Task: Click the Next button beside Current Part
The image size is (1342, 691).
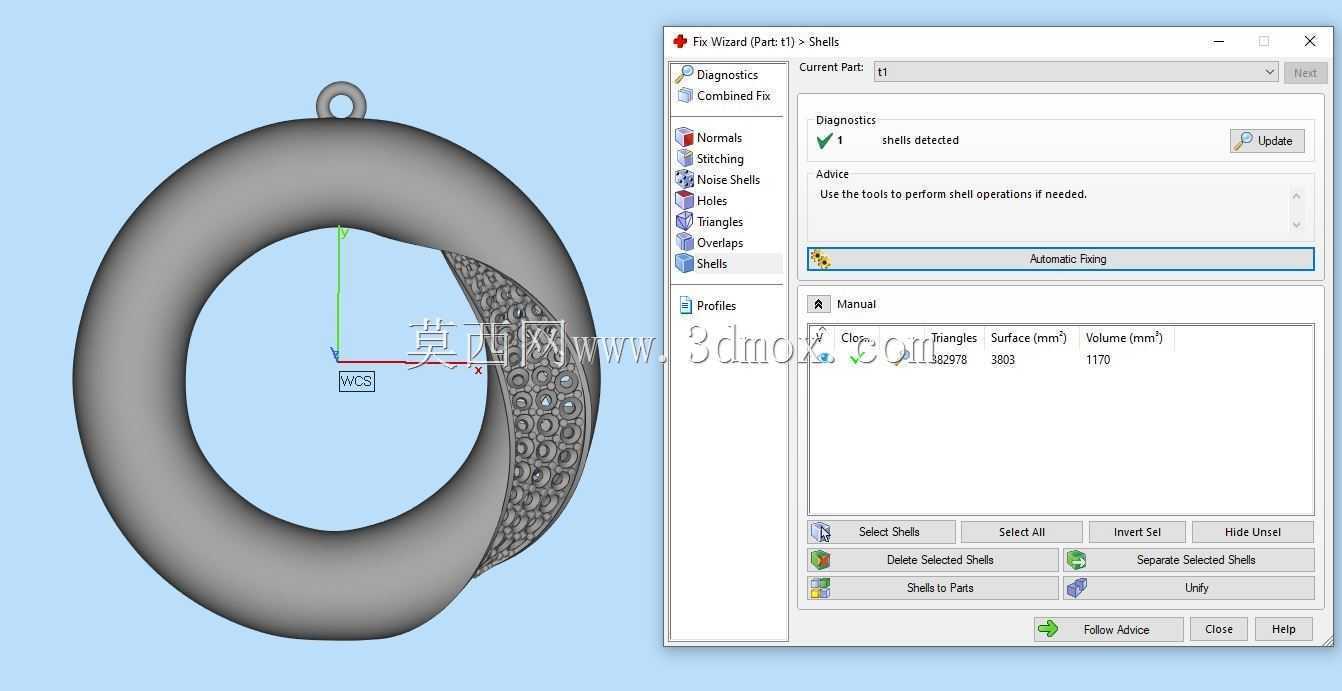Action: click(x=1305, y=72)
